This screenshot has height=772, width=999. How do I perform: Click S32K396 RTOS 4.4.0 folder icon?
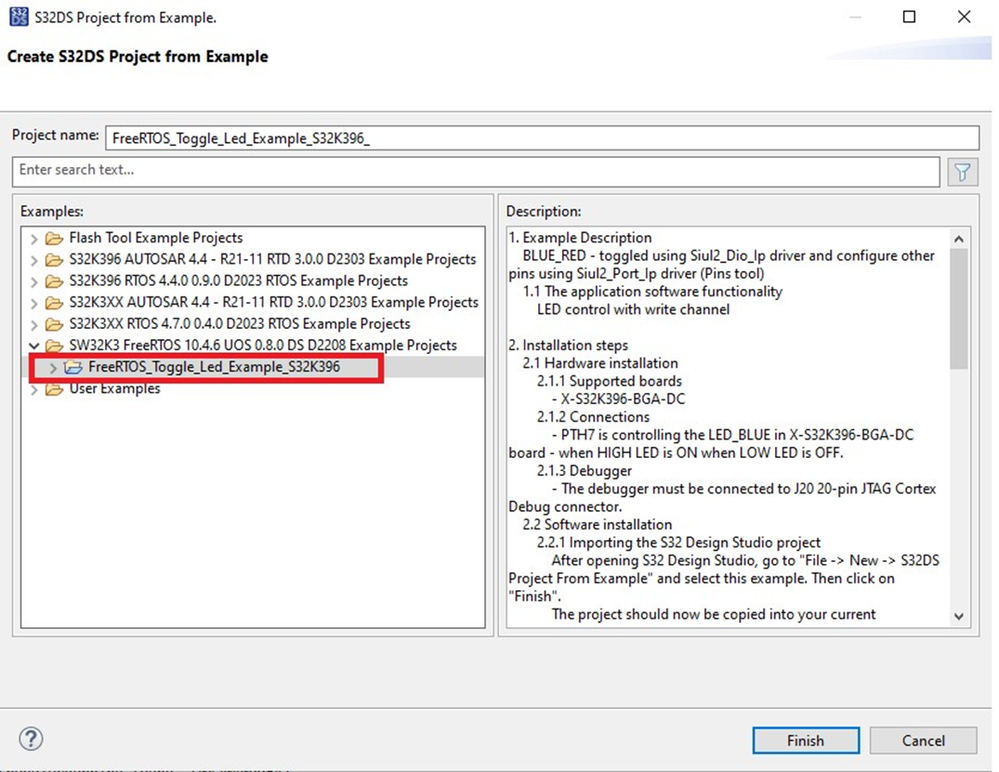(x=54, y=281)
